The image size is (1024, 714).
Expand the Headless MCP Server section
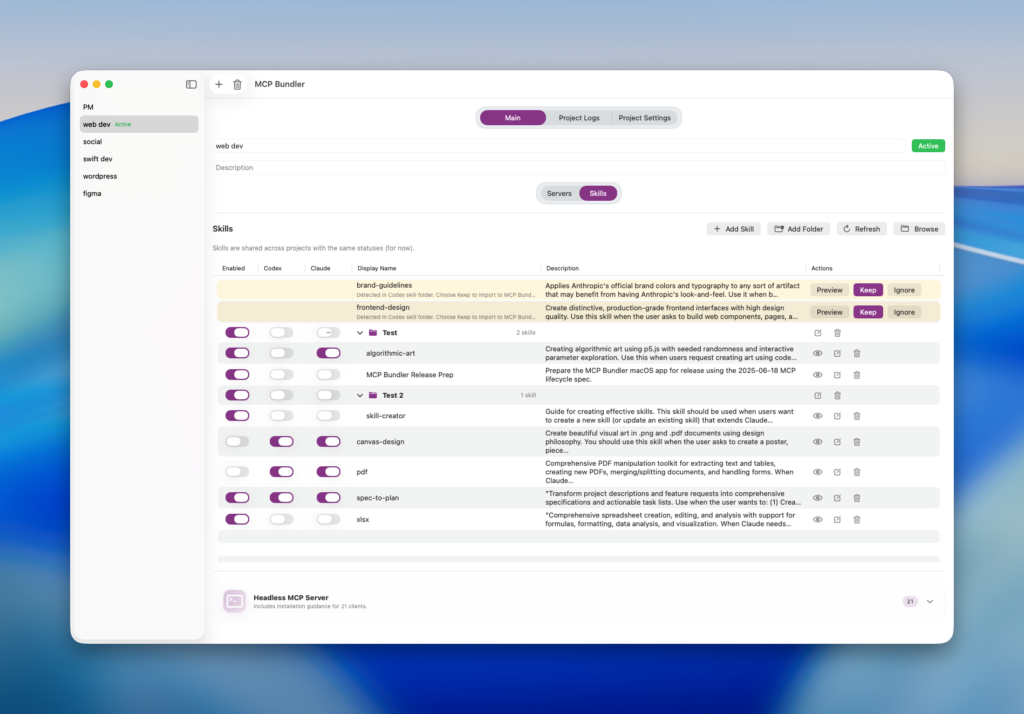930,601
